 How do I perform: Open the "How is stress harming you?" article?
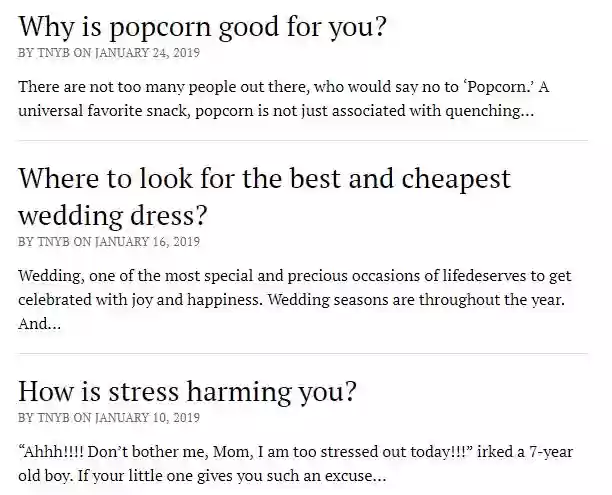(x=187, y=392)
